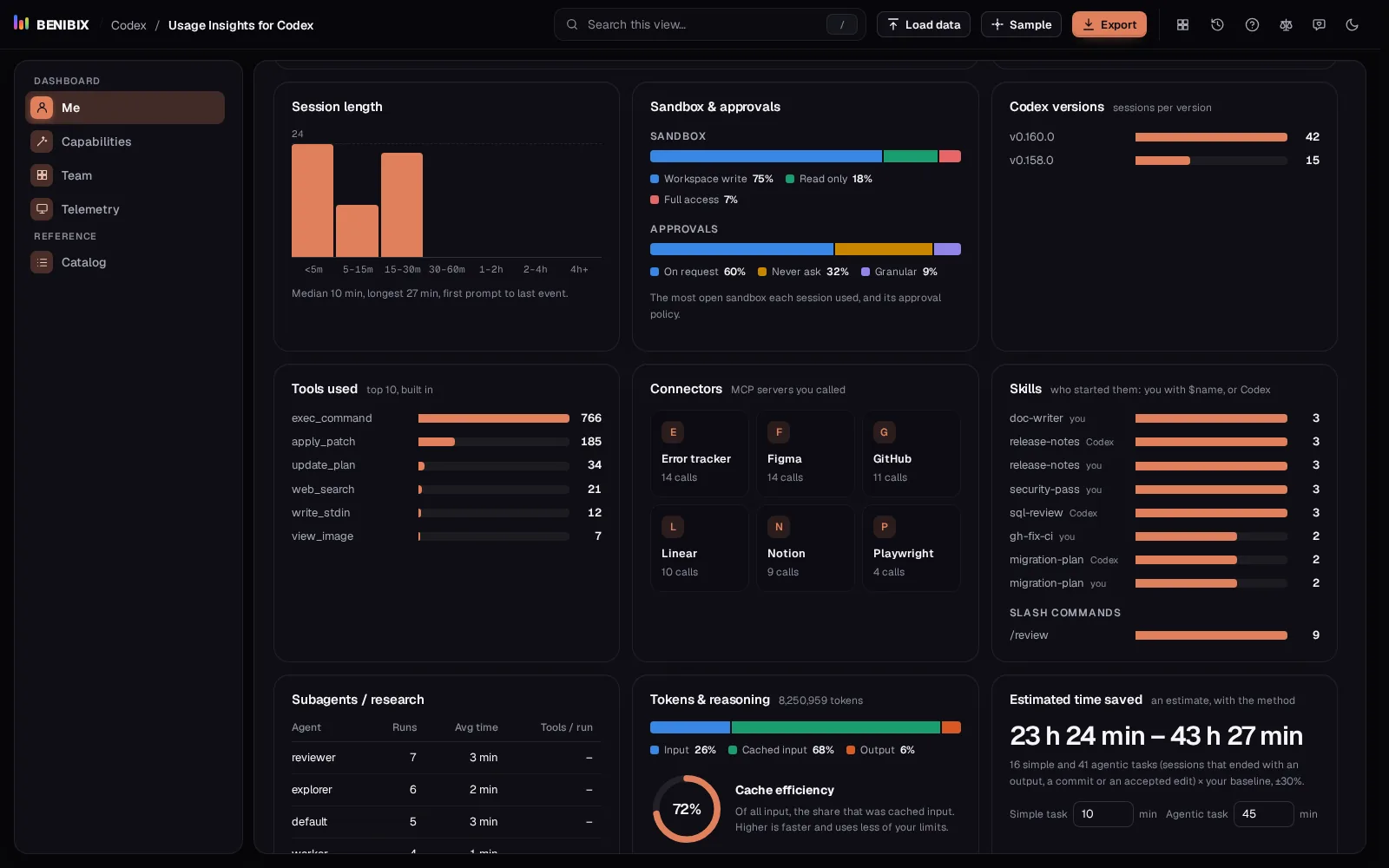Export the usage insights
This screenshot has width=1389, height=868.
(1109, 24)
